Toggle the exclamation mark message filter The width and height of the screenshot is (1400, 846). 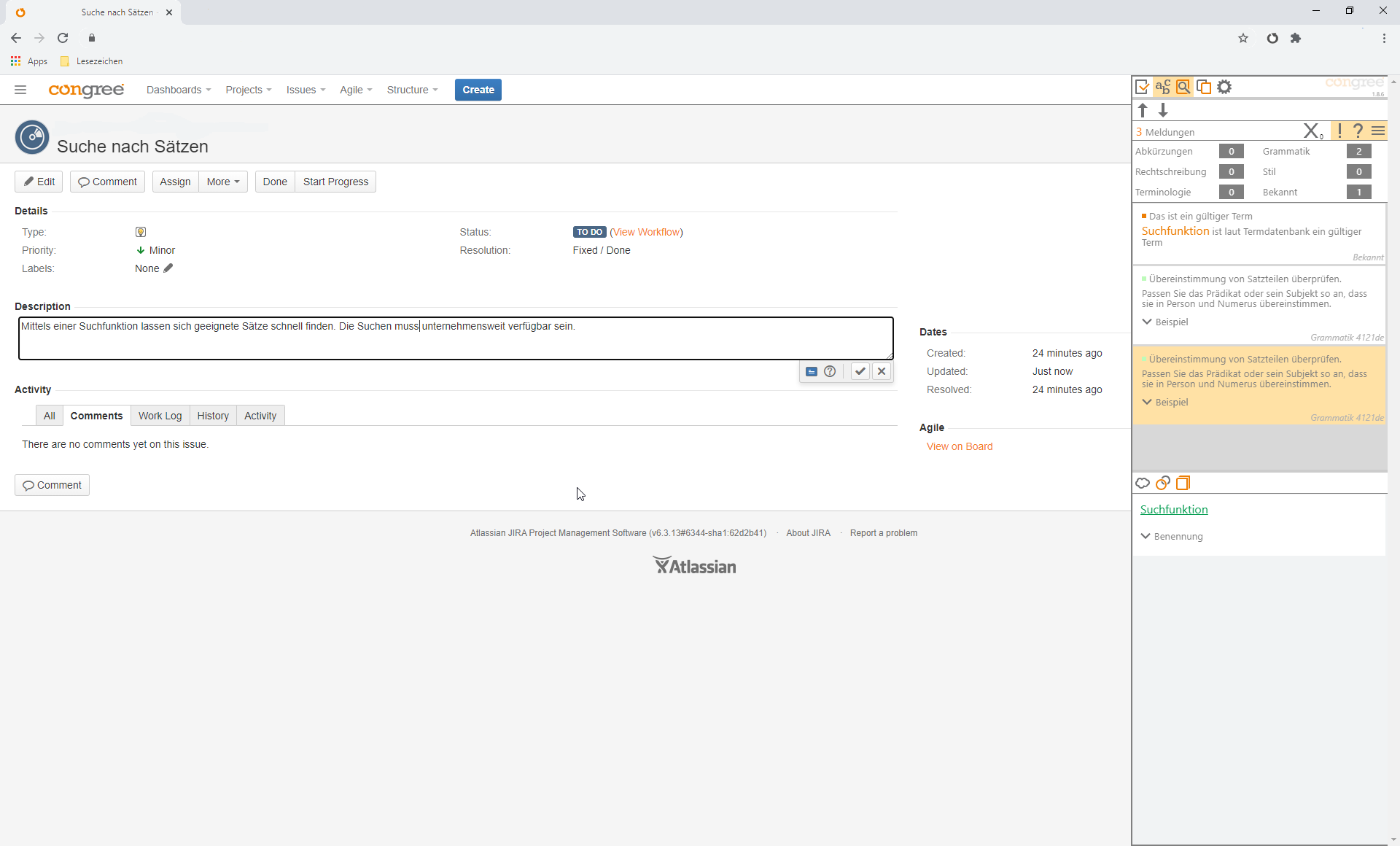click(1339, 131)
